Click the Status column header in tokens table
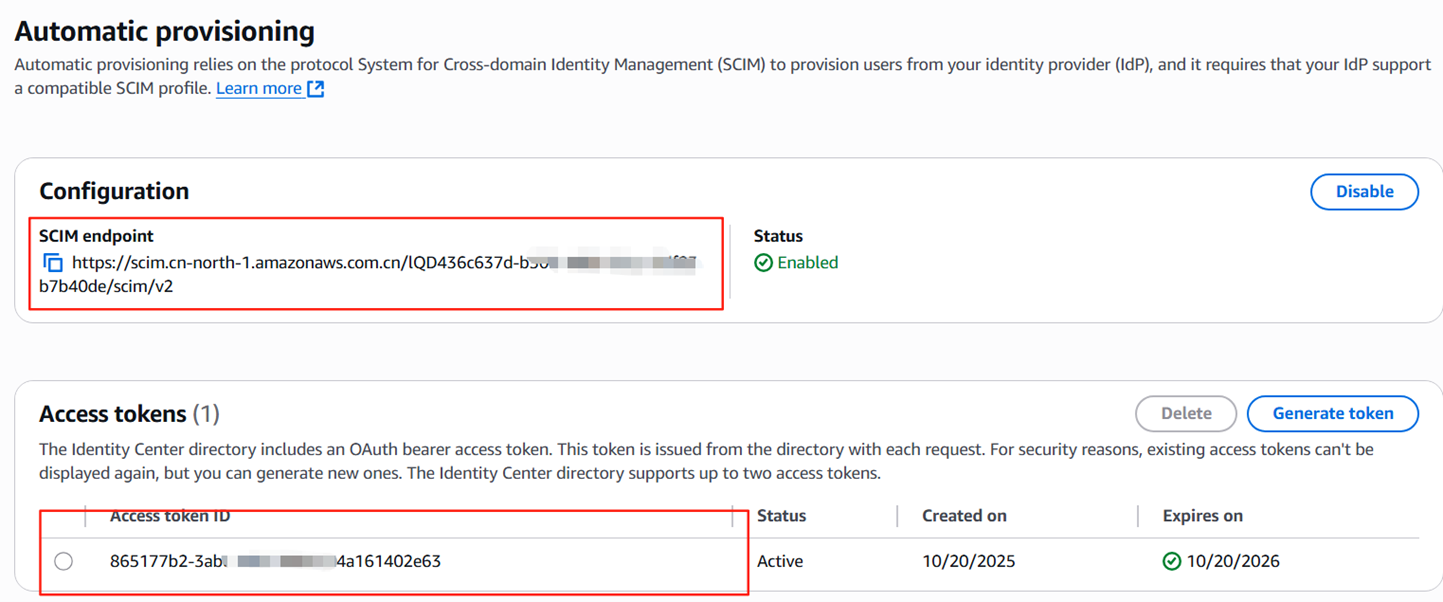Screen dimensions: 1443x602 pos(781,516)
